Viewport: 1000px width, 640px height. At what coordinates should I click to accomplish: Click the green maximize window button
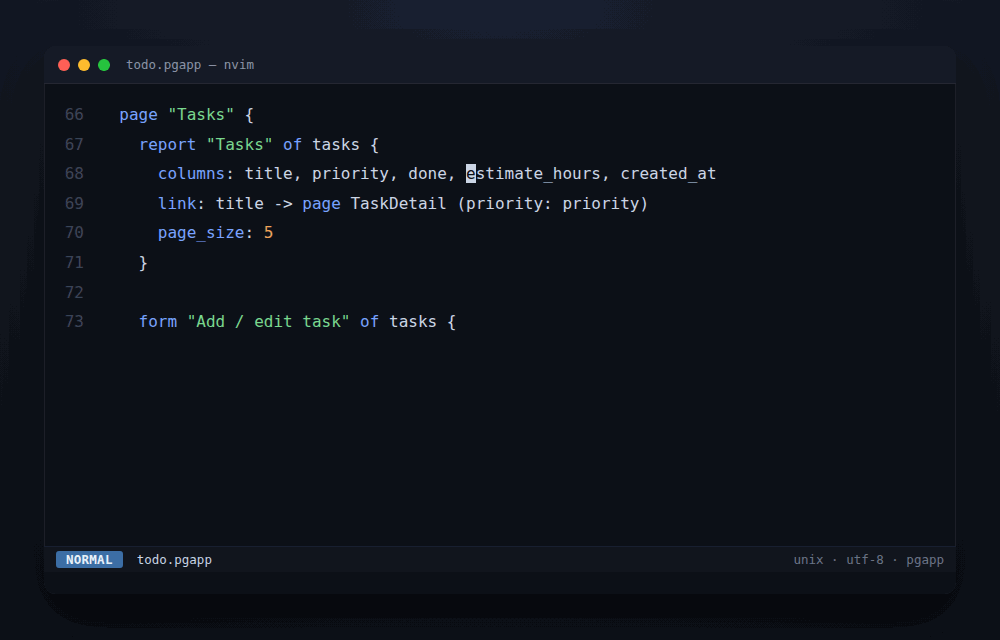point(104,65)
